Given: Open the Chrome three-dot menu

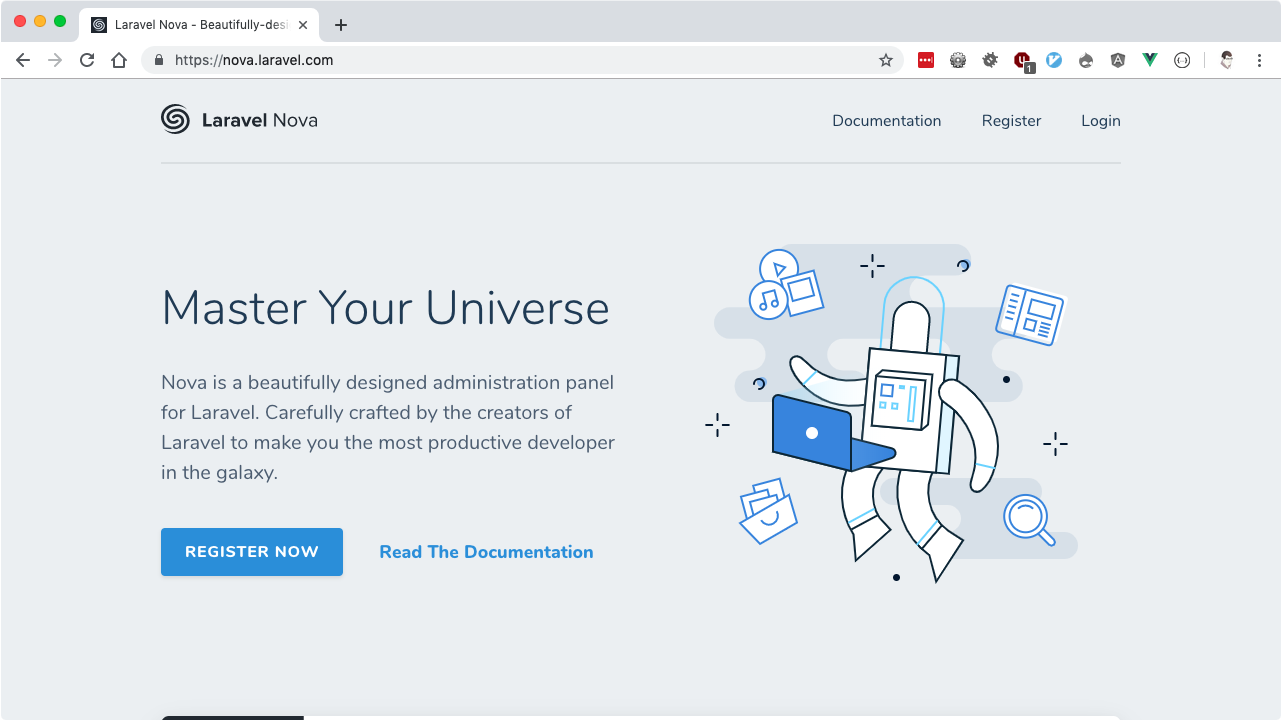Looking at the screenshot, I should [1259, 60].
